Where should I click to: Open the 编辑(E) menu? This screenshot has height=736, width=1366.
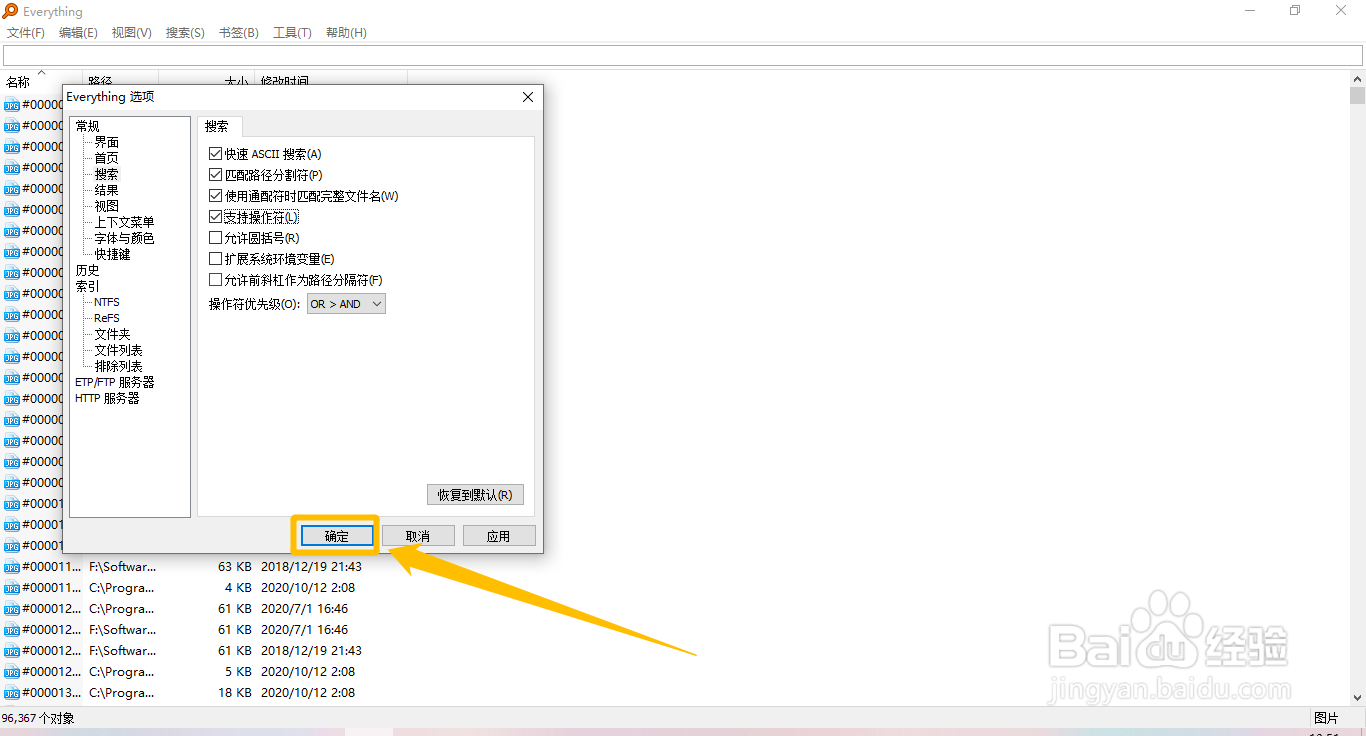[x=78, y=33]
